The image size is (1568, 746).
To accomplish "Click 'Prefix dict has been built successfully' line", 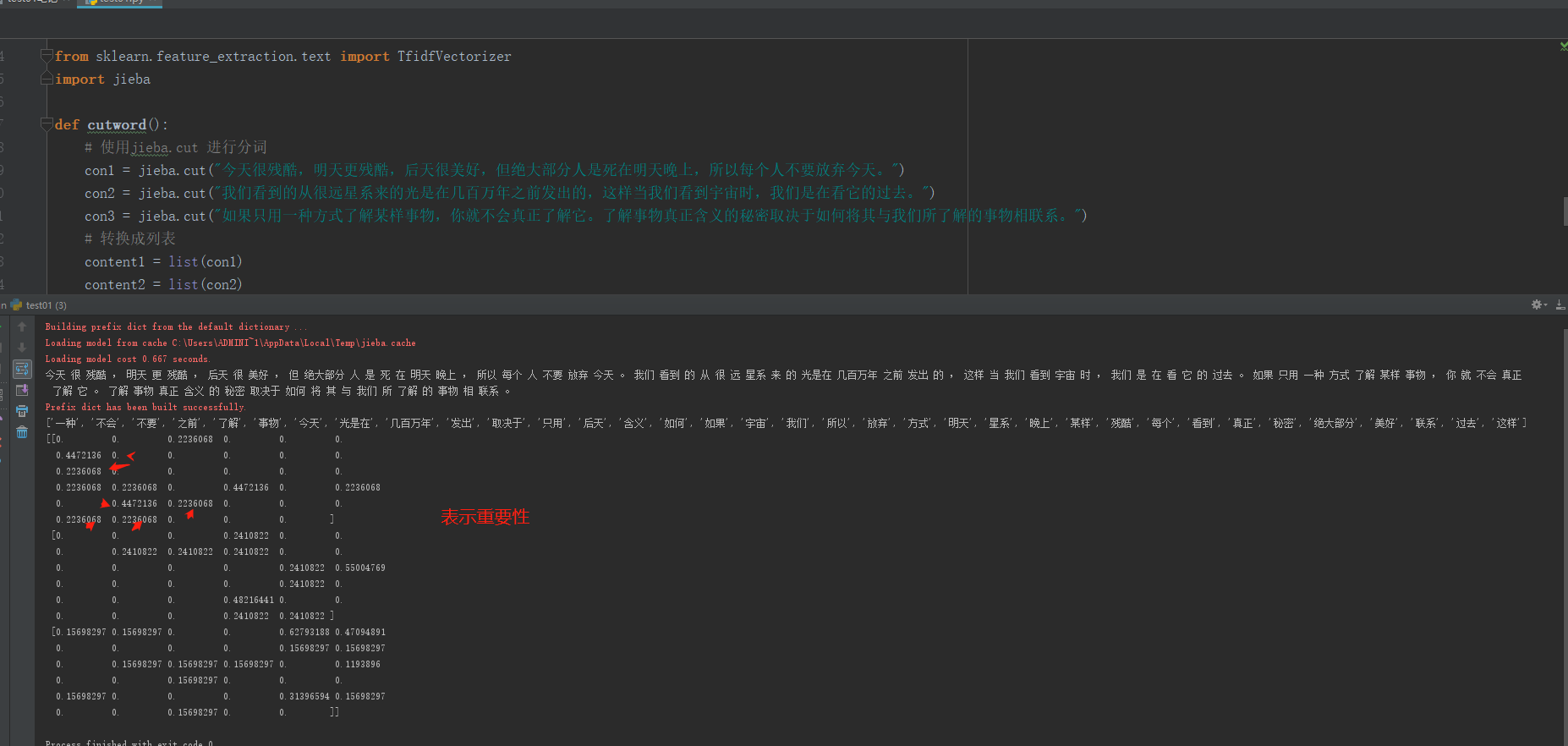I will [145, 407].
